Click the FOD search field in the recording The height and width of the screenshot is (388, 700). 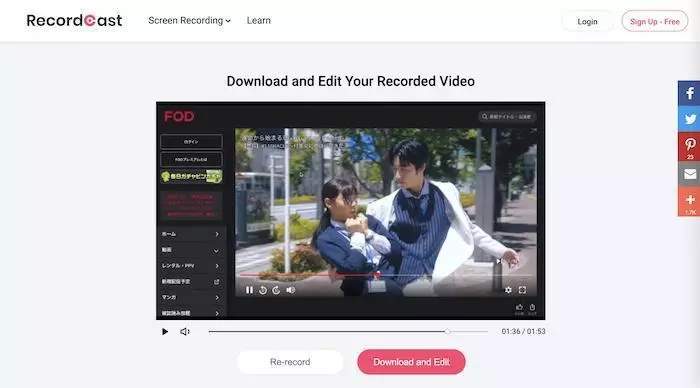(507, 117)
